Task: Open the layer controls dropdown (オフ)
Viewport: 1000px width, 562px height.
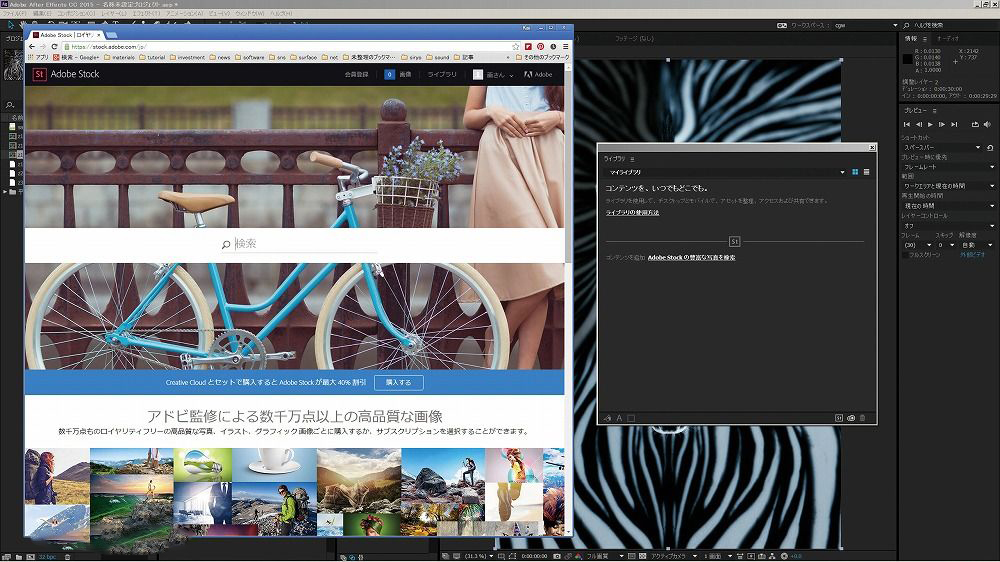Action: click(948, 226)
